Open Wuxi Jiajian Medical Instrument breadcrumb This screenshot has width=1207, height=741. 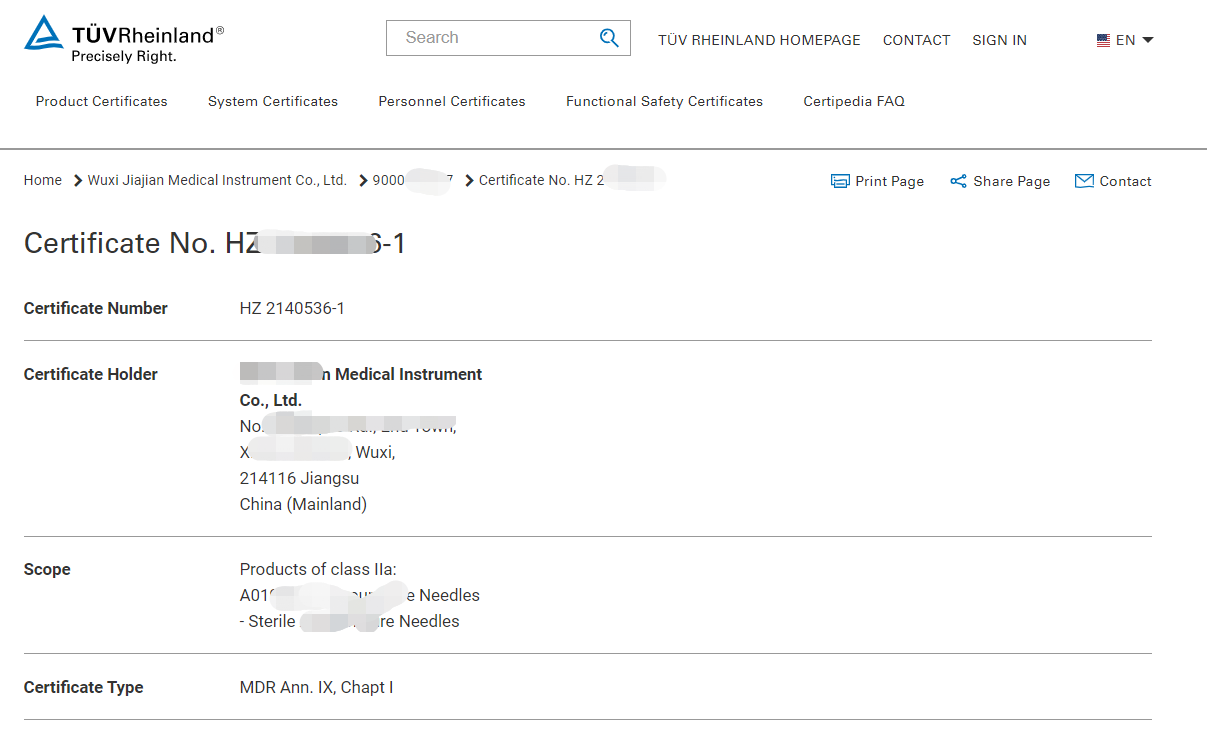(x=217, y=180)
